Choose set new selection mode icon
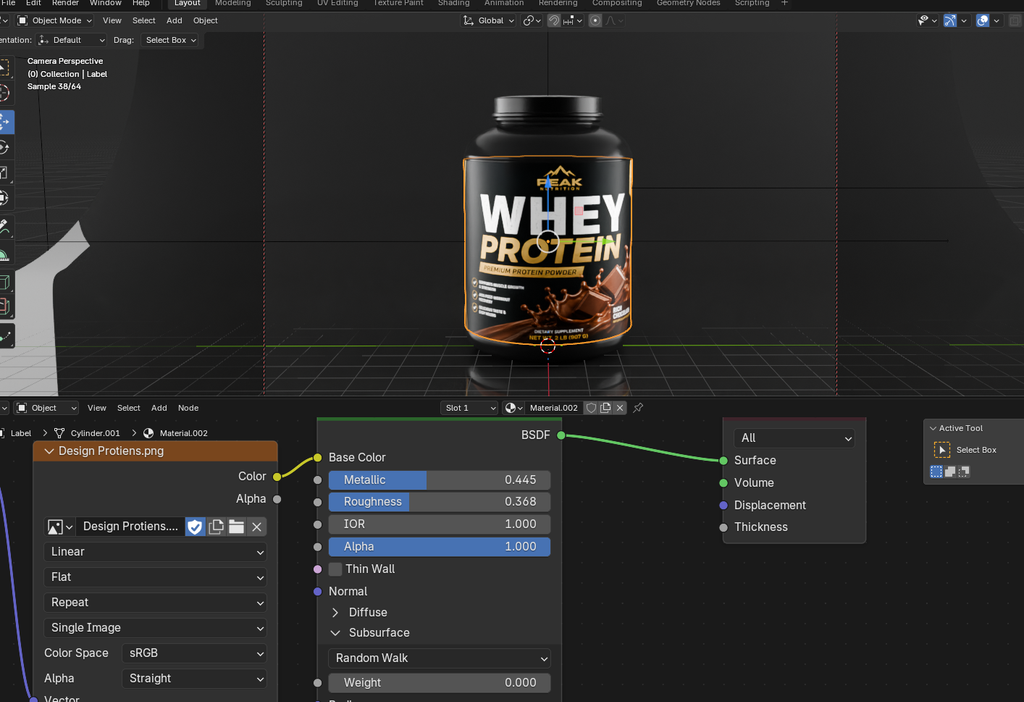Viewport: 1024px width, 702px height. pos(936,471)
